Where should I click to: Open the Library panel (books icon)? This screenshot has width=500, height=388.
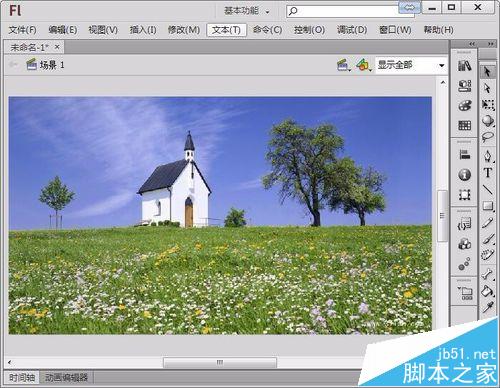[x=464, y=66]
